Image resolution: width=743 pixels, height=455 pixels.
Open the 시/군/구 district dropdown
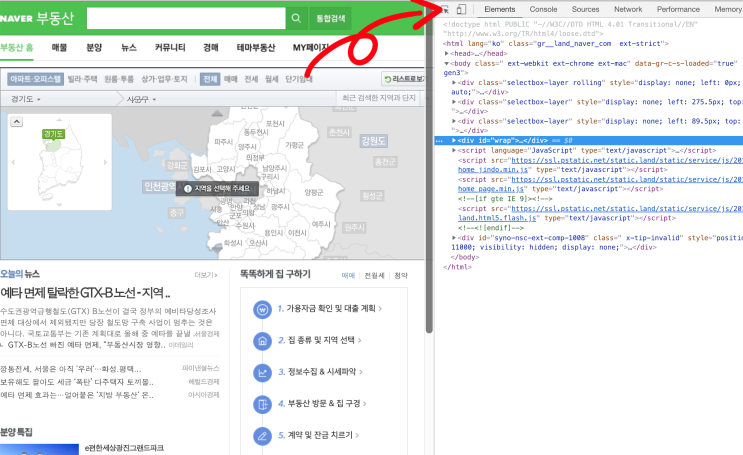(141, 99)
